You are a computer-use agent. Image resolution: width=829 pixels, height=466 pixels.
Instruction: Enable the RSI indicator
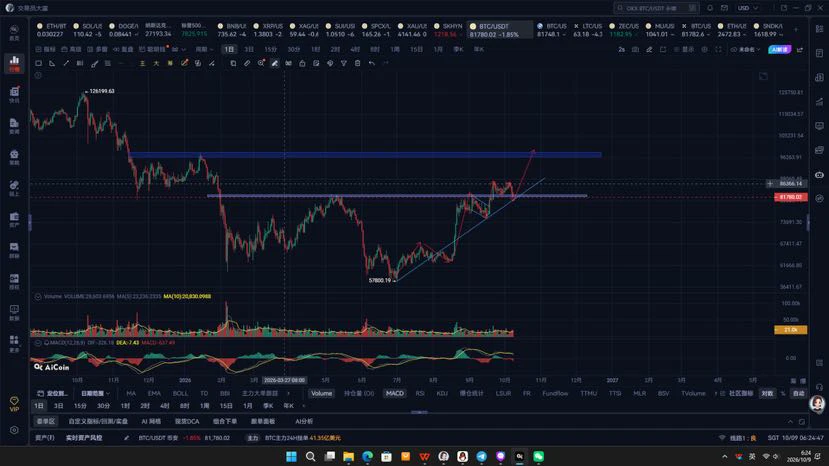coord(420,393)
